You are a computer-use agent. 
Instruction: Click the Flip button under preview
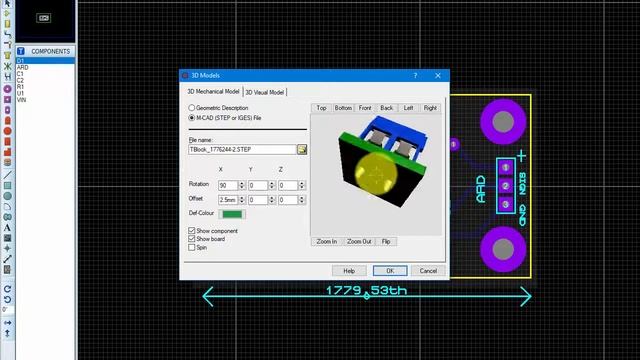(x=386, y=242)
